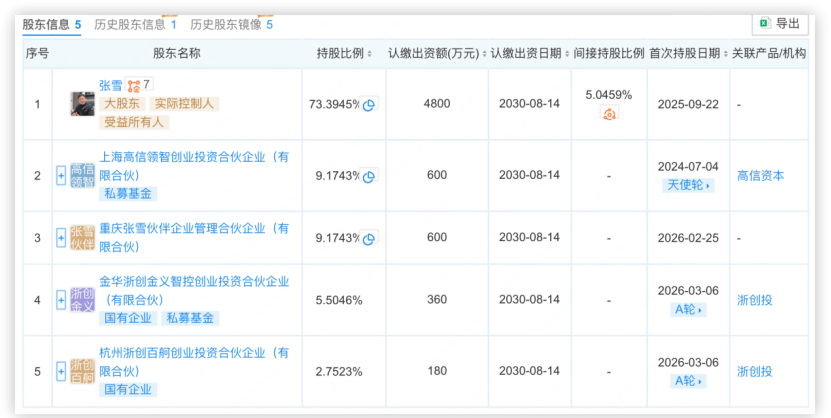Viewport: 831px width, 418px height.
Task: Expand row for 杭州浙创百舸 with plus icon
Action: click(x=61, y=371)
